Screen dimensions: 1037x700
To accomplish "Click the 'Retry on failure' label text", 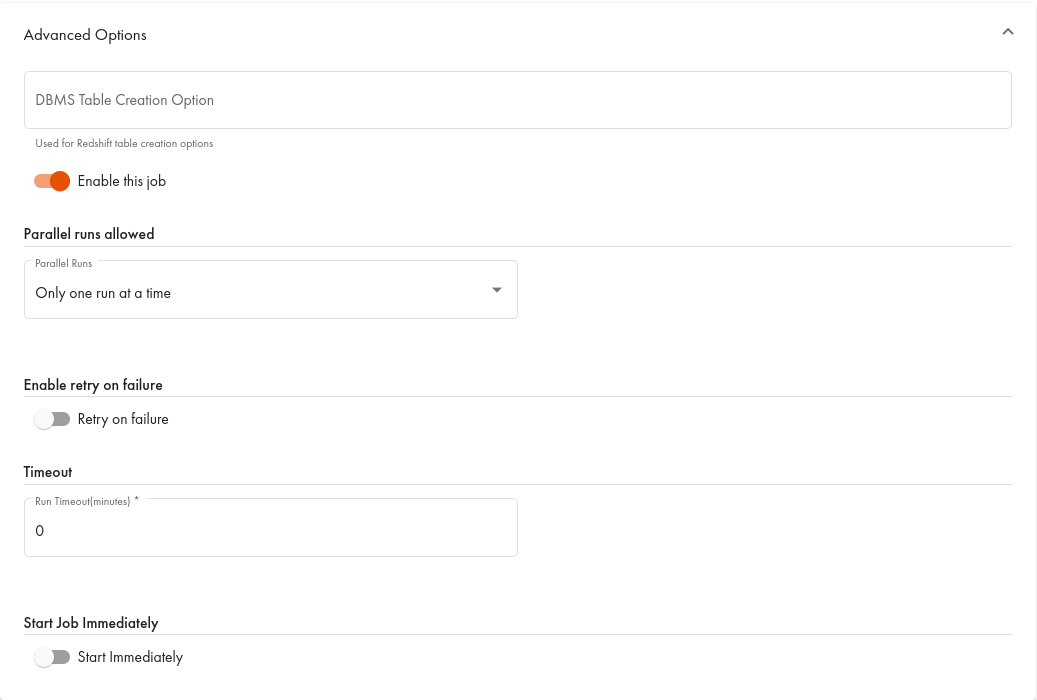I will click(x=123, y=419).
